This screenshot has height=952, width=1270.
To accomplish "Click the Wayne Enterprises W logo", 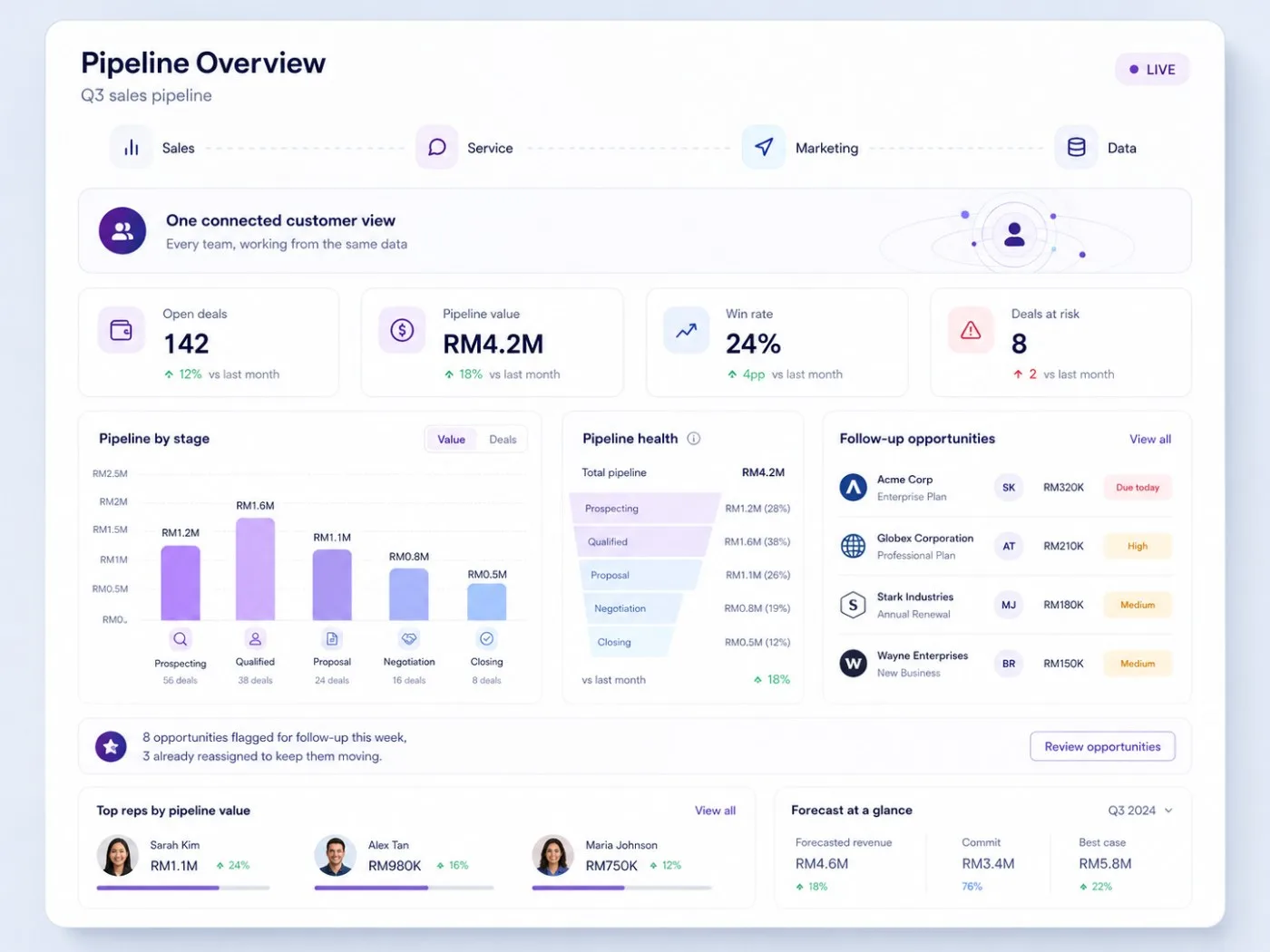I will pos(853,664).
